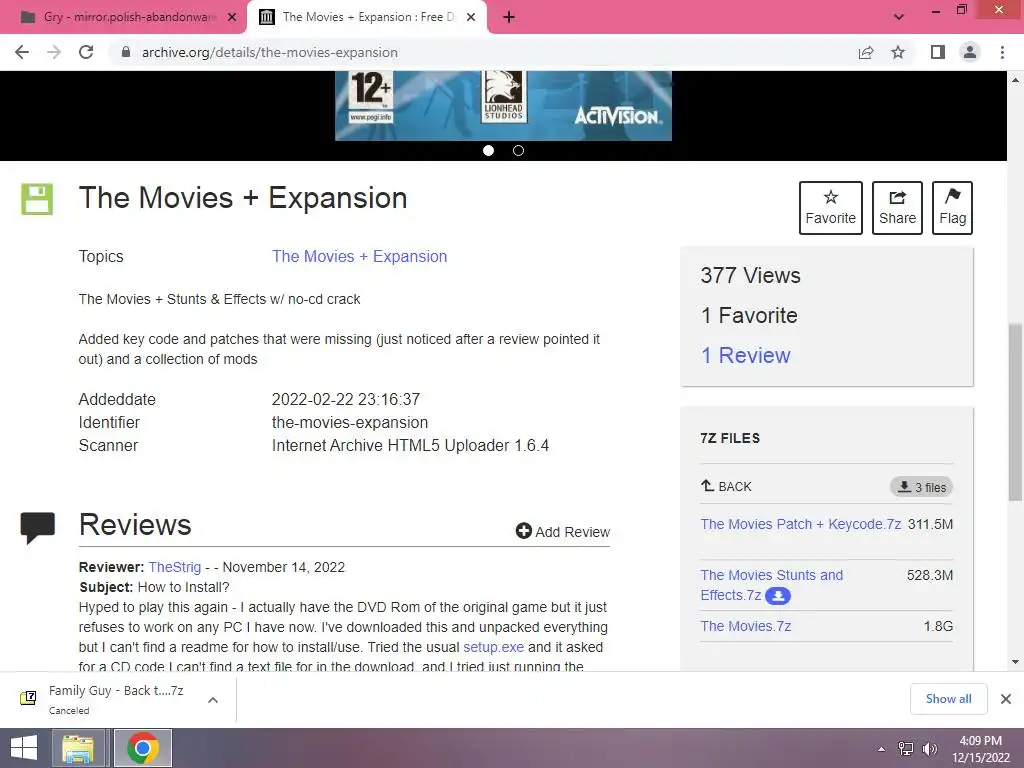Open volume control tray icon

pyautogui.click(x=929, y=749)
